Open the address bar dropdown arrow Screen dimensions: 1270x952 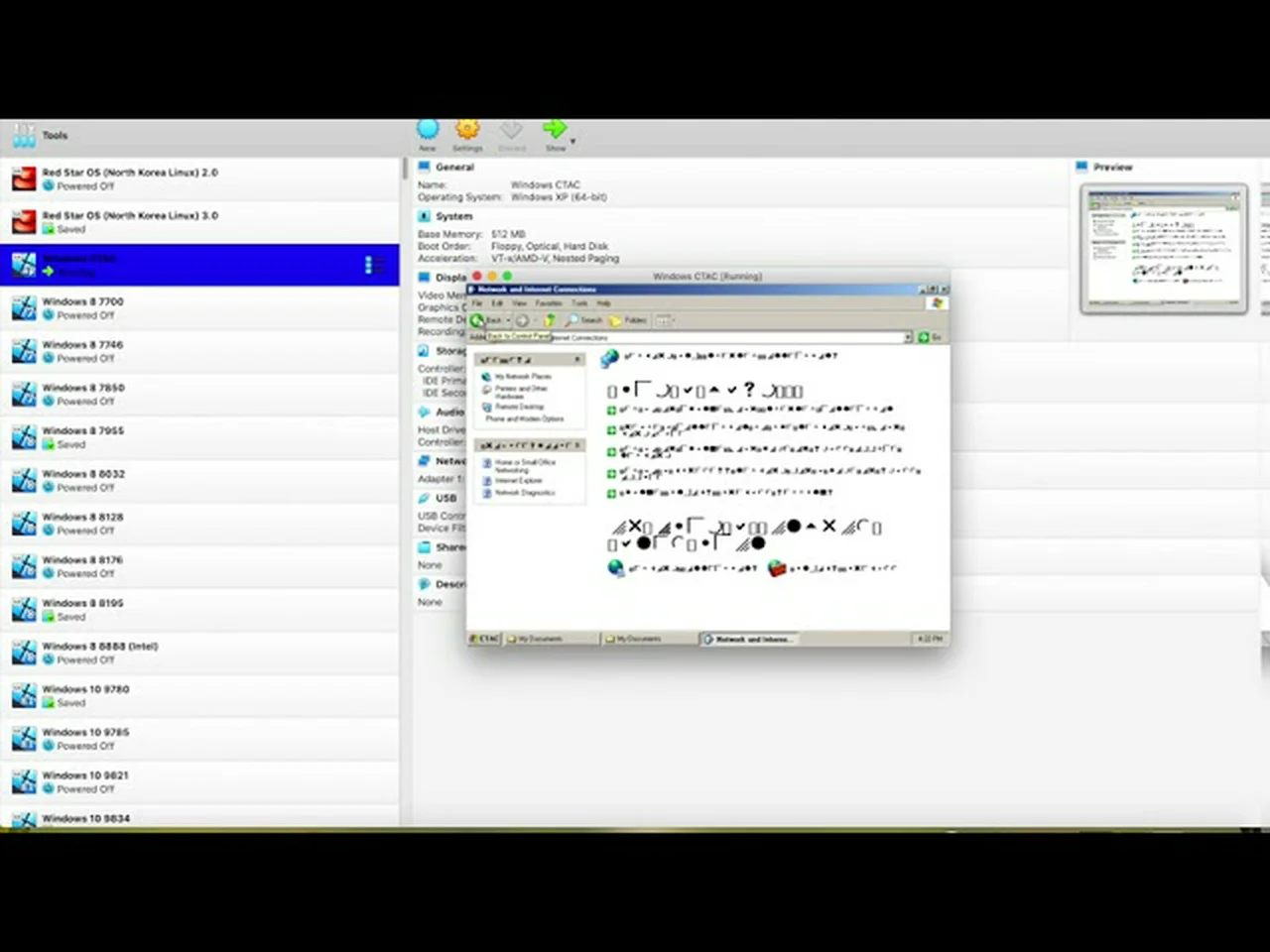pos(907,337)
